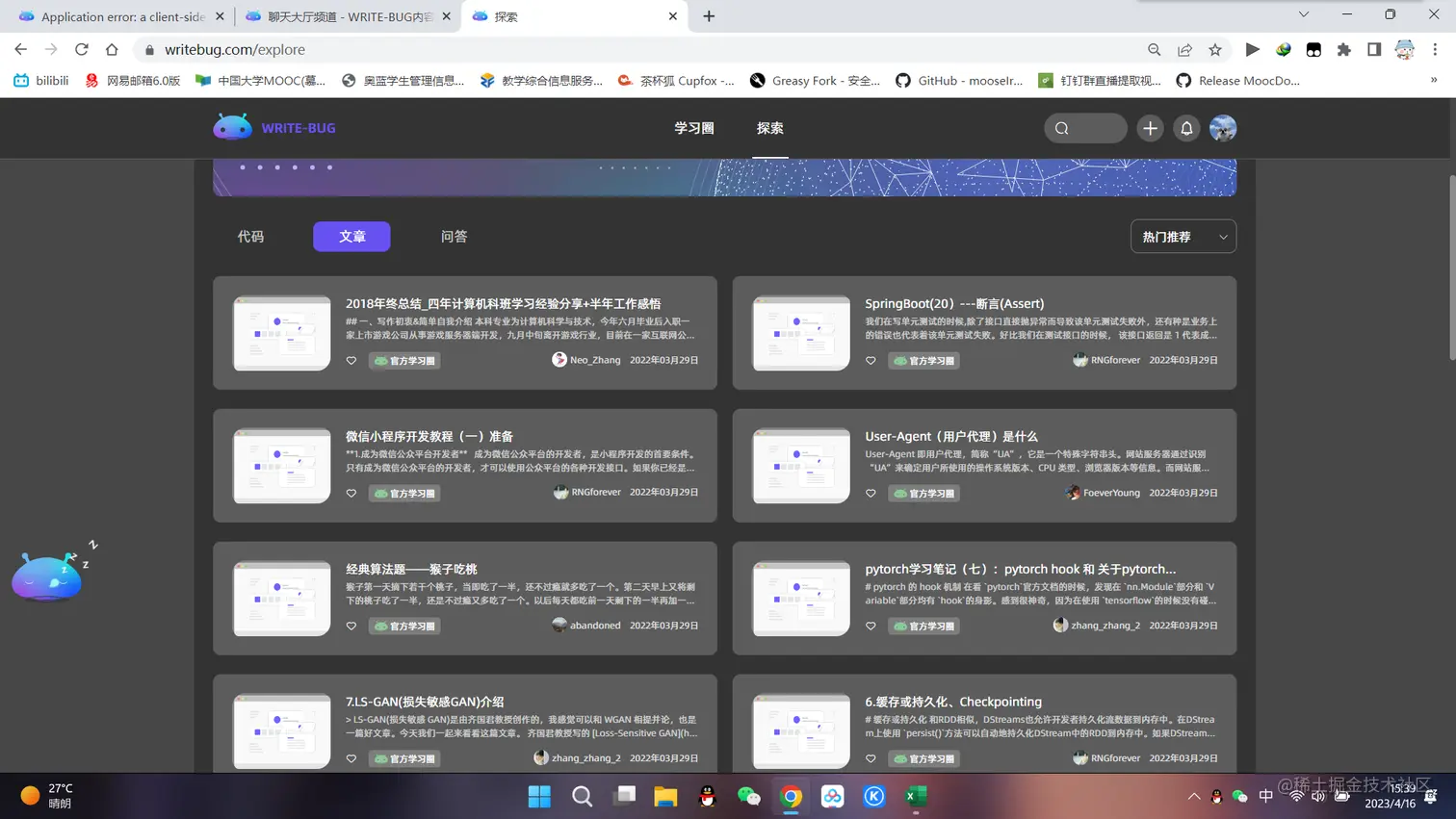Expand tab search dropdown arrow
Image resolution: width=1456 pixels, height=819 pixels.
click(1304, 14)
